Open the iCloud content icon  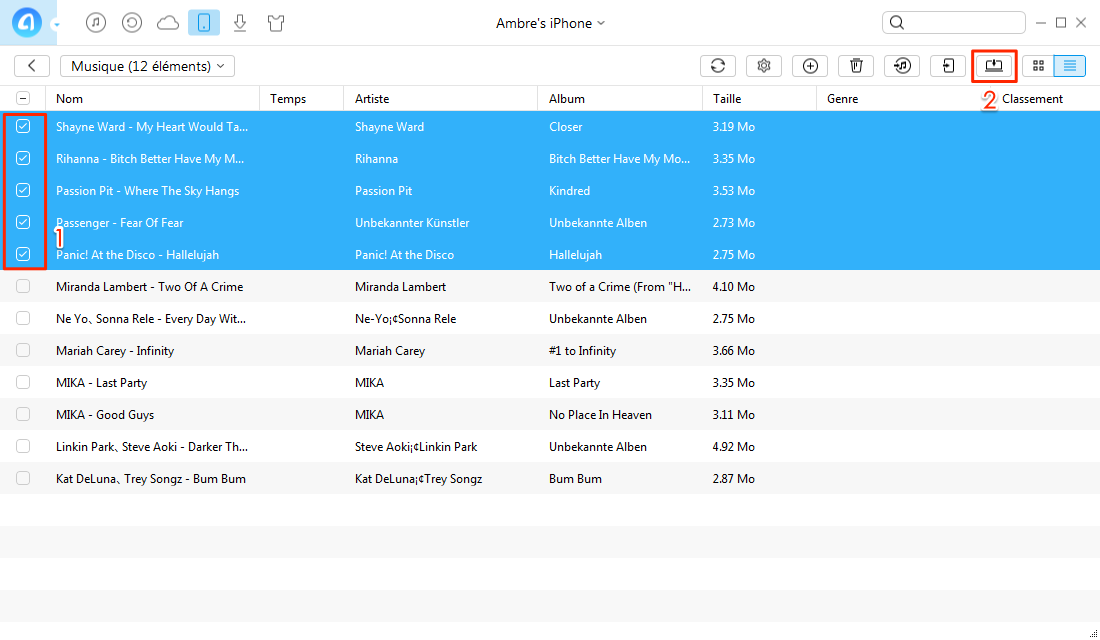(168, 23)
